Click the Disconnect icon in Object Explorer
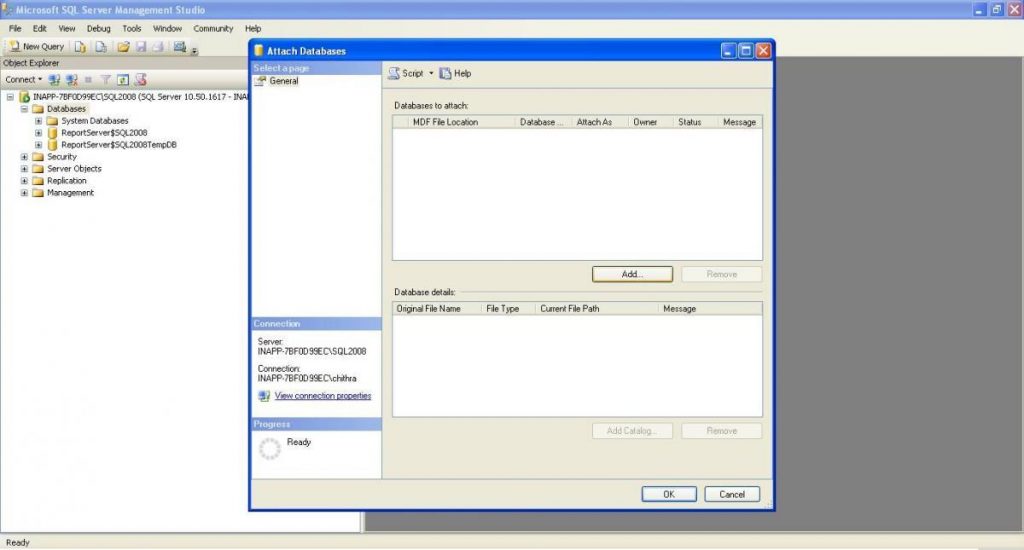1024x550 pixels. coord(72,80)
